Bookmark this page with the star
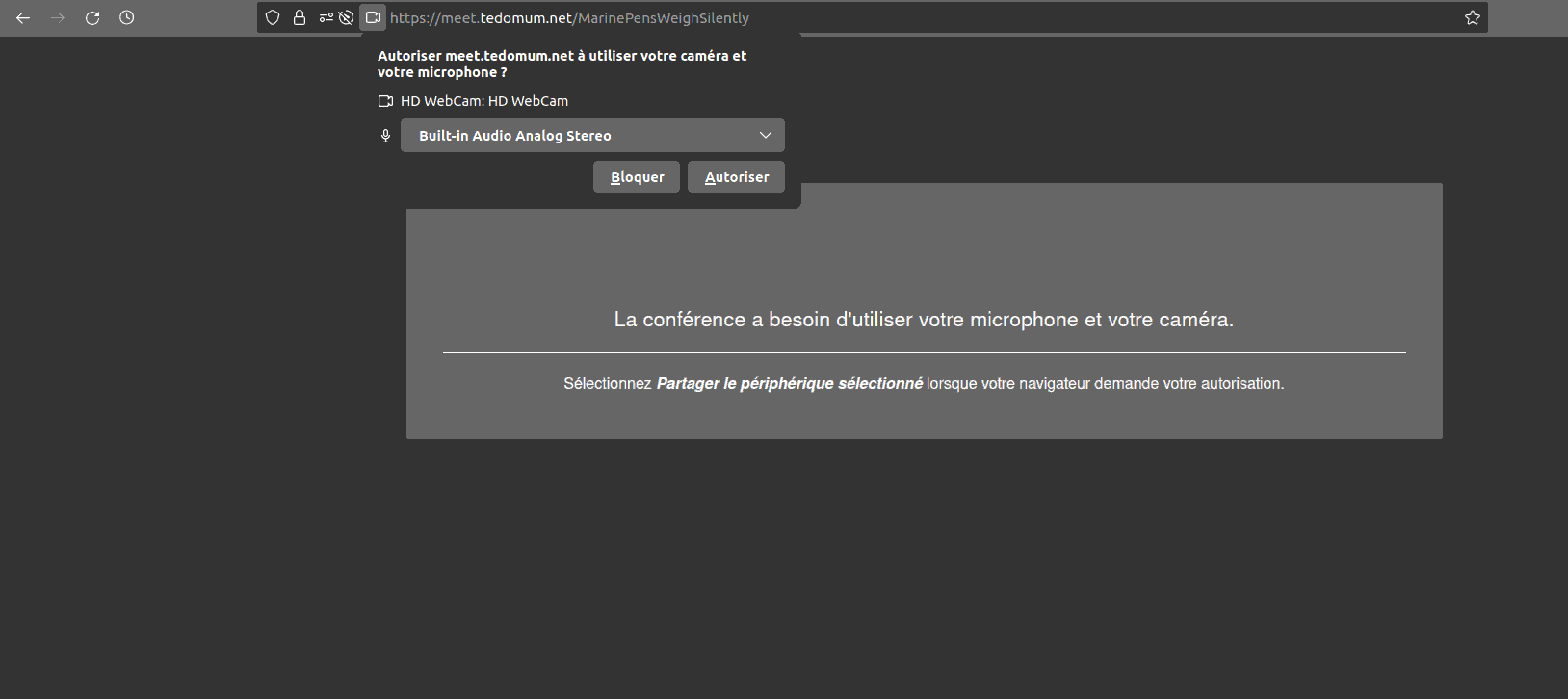The width and height of the screenshot is (1568, 699). pos(1472,17)
